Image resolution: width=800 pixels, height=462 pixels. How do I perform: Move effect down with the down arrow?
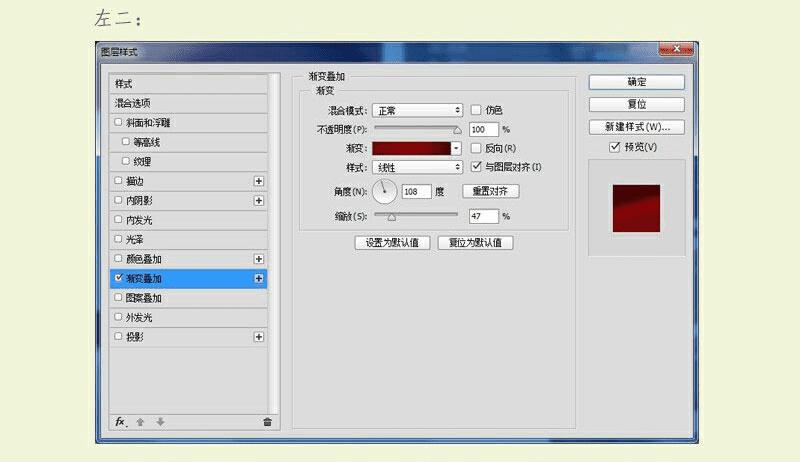click(x=160, y=422)
